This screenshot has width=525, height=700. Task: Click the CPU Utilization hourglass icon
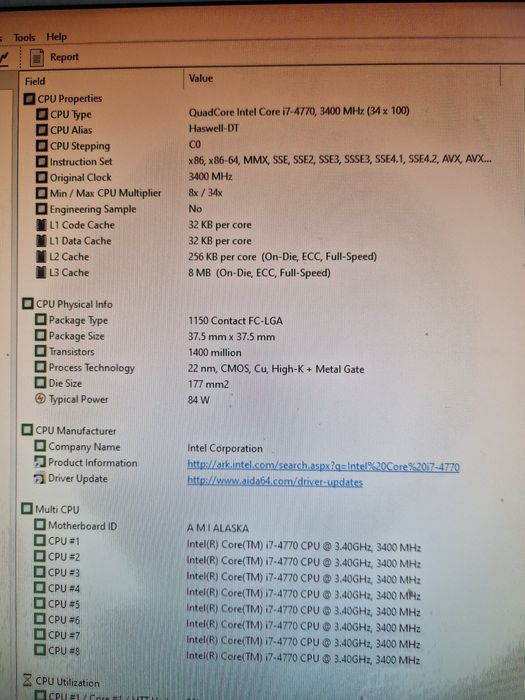click(x=27, y=680)
